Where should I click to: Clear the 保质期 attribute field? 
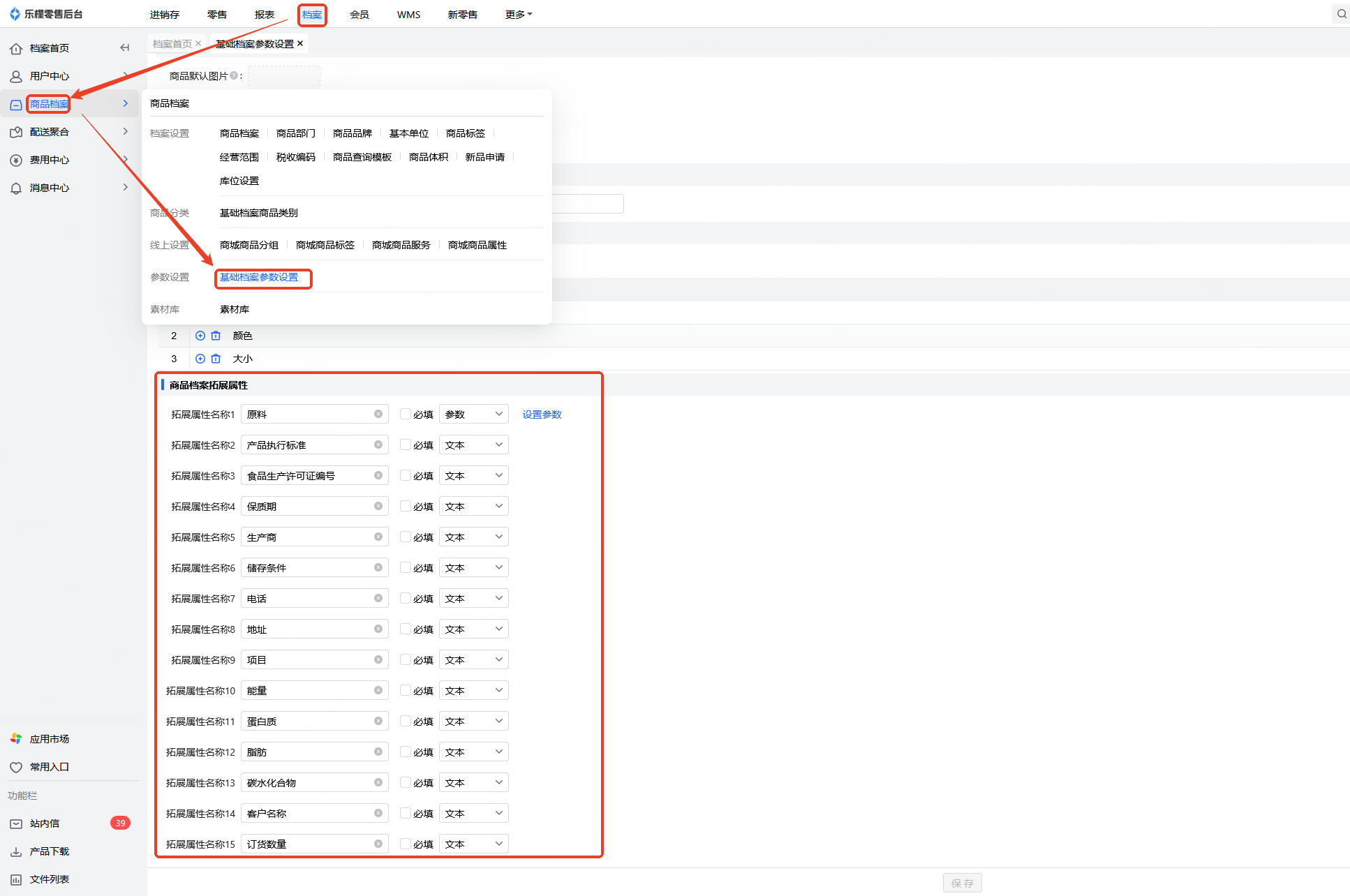point(378,506)
